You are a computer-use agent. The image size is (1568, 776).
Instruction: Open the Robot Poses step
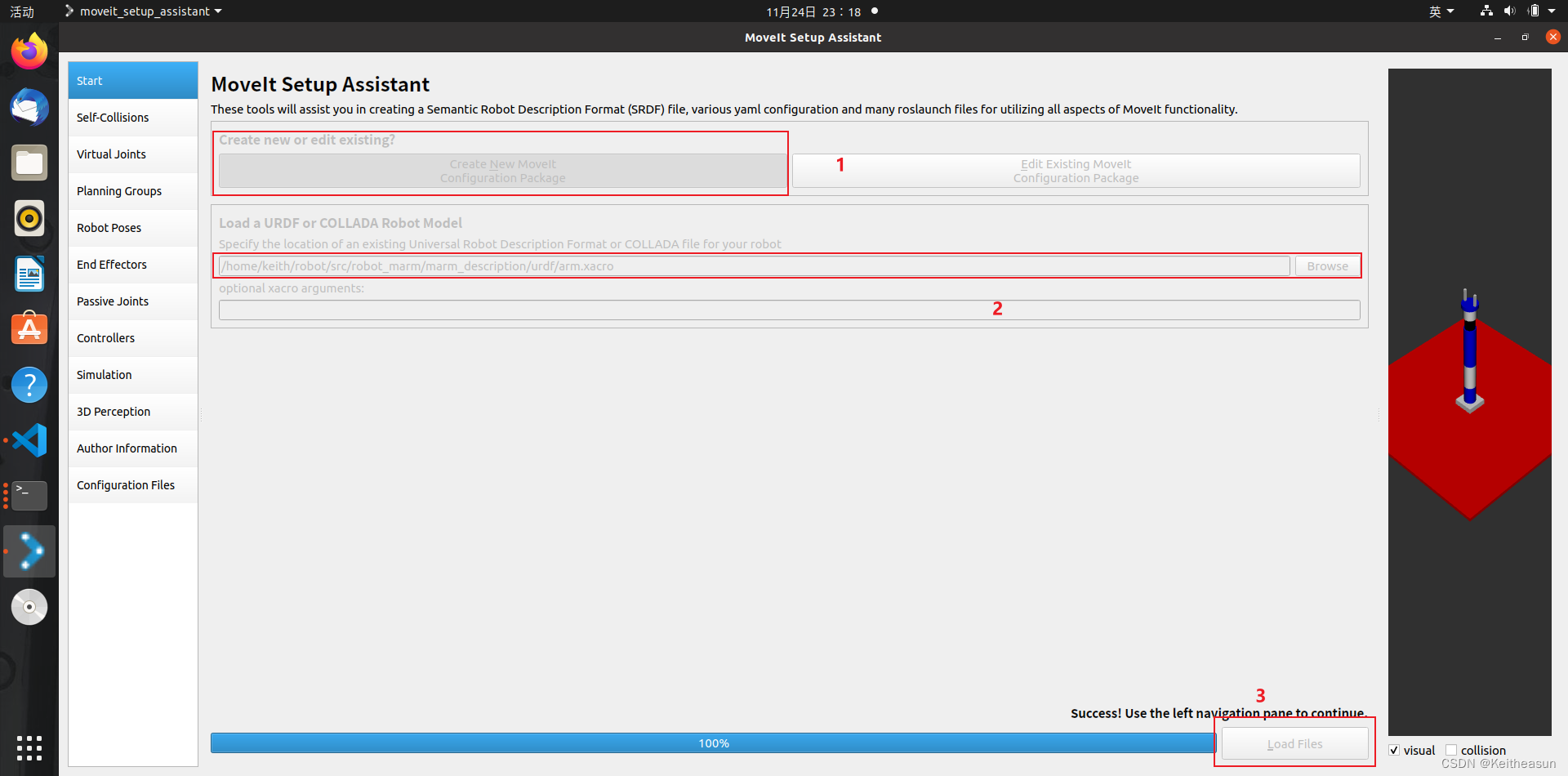[x=133, y=228]
